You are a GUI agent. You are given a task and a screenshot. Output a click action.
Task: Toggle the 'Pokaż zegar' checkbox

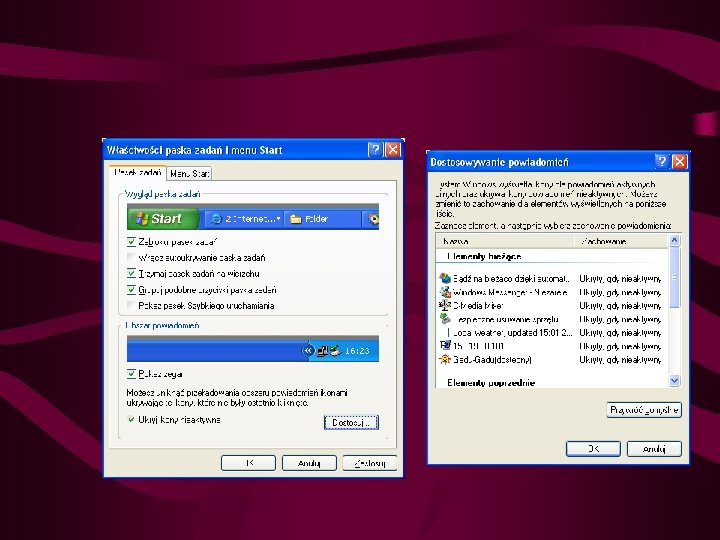click(x=131, y=374)
